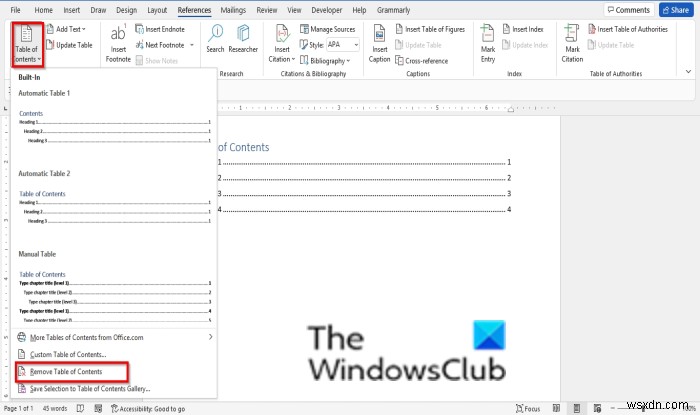
Task: Open Manage Sources
Action: 328,29
